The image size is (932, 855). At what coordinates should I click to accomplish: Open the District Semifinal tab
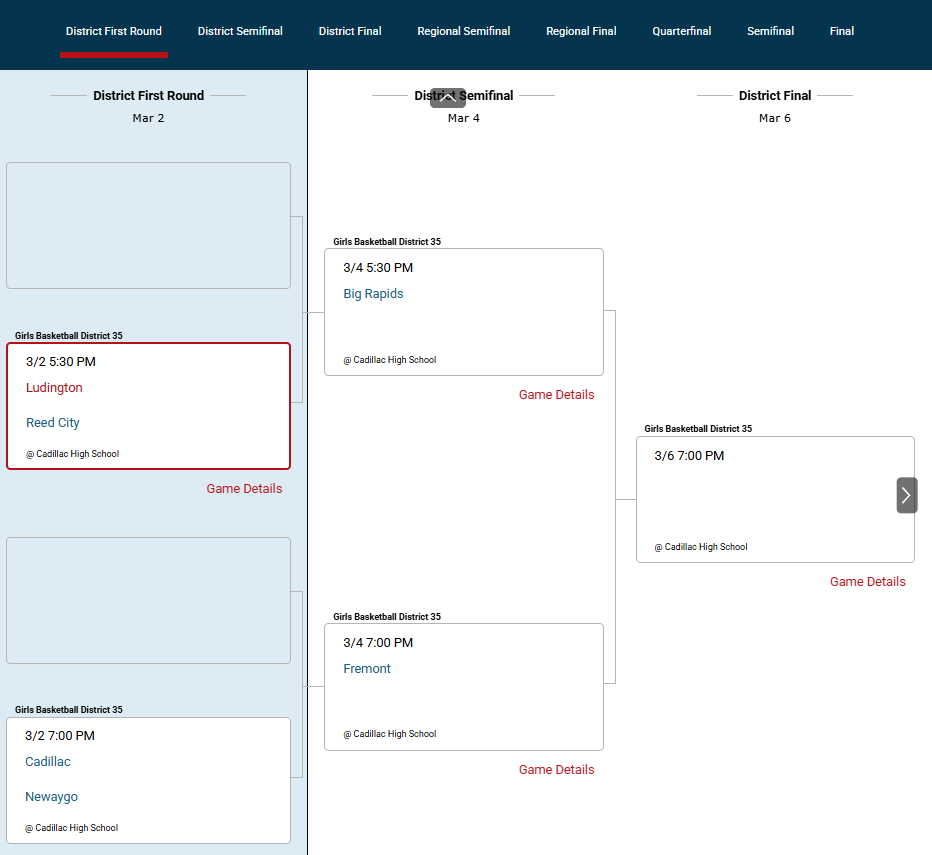tap(240, 31)
